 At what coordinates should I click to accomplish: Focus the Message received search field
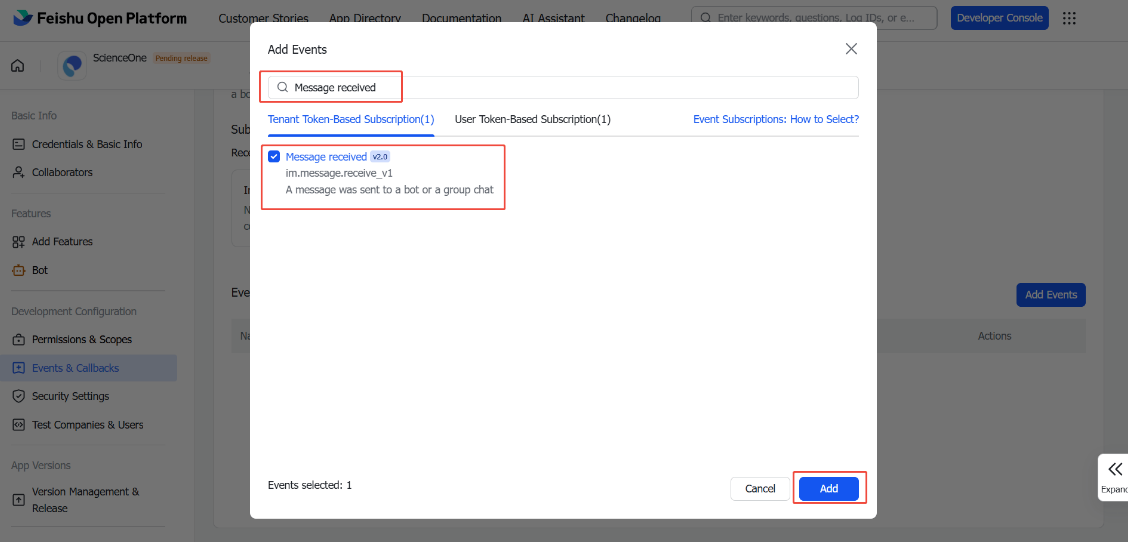click(x=563, y=87)
